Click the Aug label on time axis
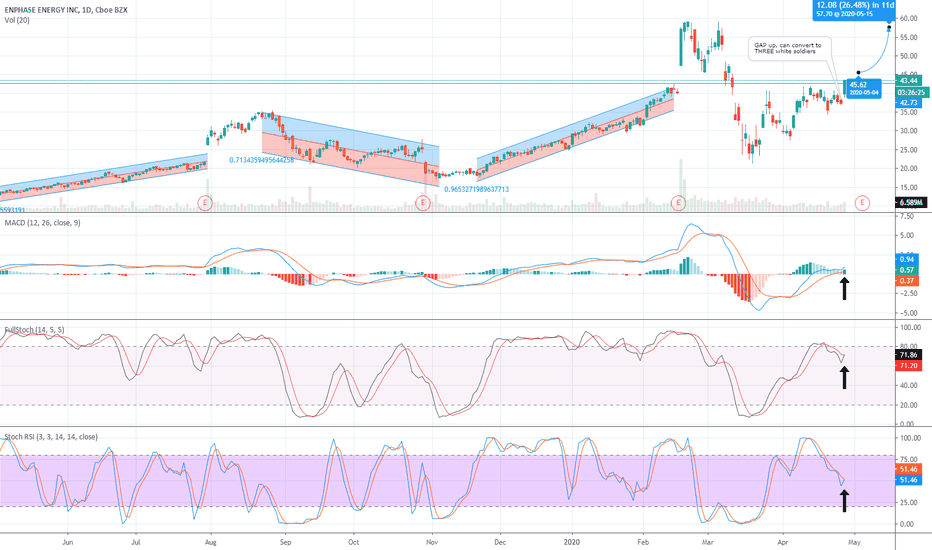Screen dimensions: 932x550 coord(210,542)
